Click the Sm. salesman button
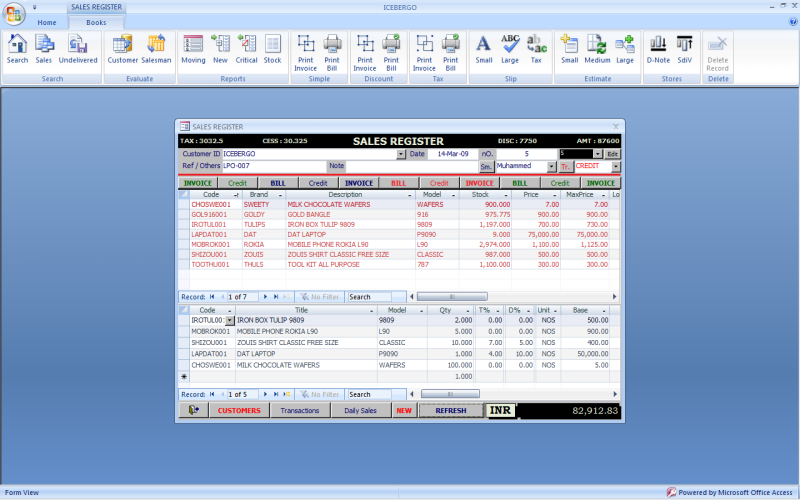Viewport: 800px width, 500px height. [486, 167]
